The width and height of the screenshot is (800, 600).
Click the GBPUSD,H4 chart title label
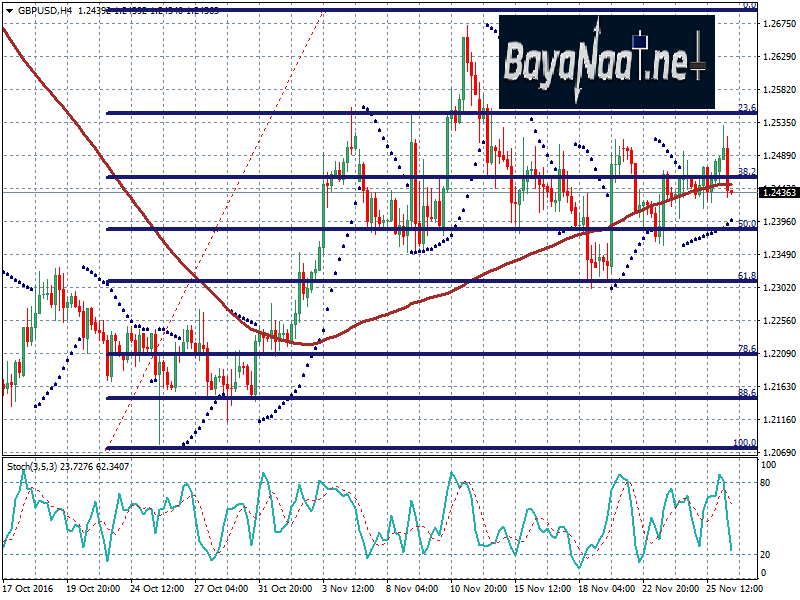[x=40, y=10]
